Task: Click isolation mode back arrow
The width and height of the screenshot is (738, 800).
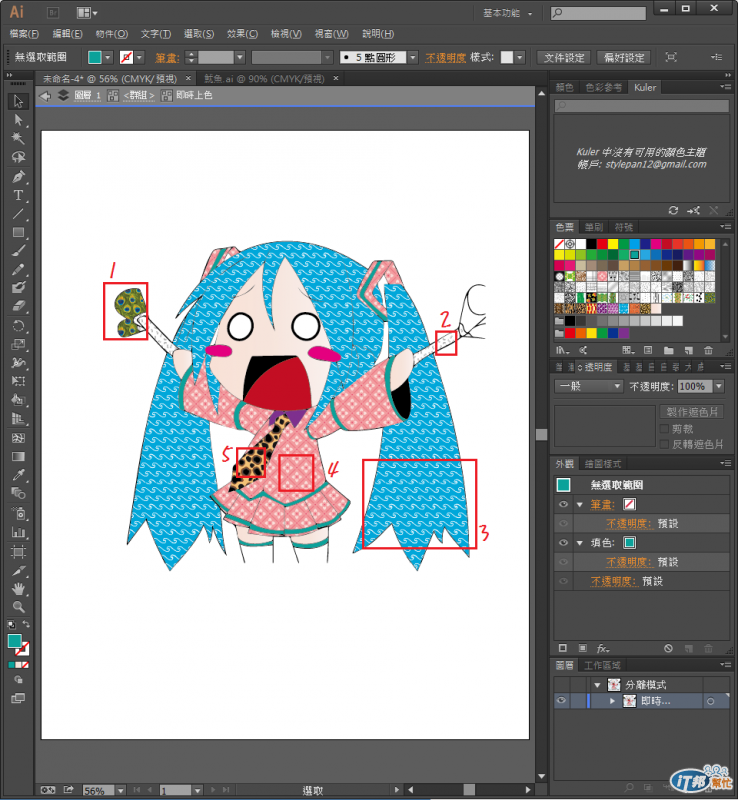Action: point(45,96)
